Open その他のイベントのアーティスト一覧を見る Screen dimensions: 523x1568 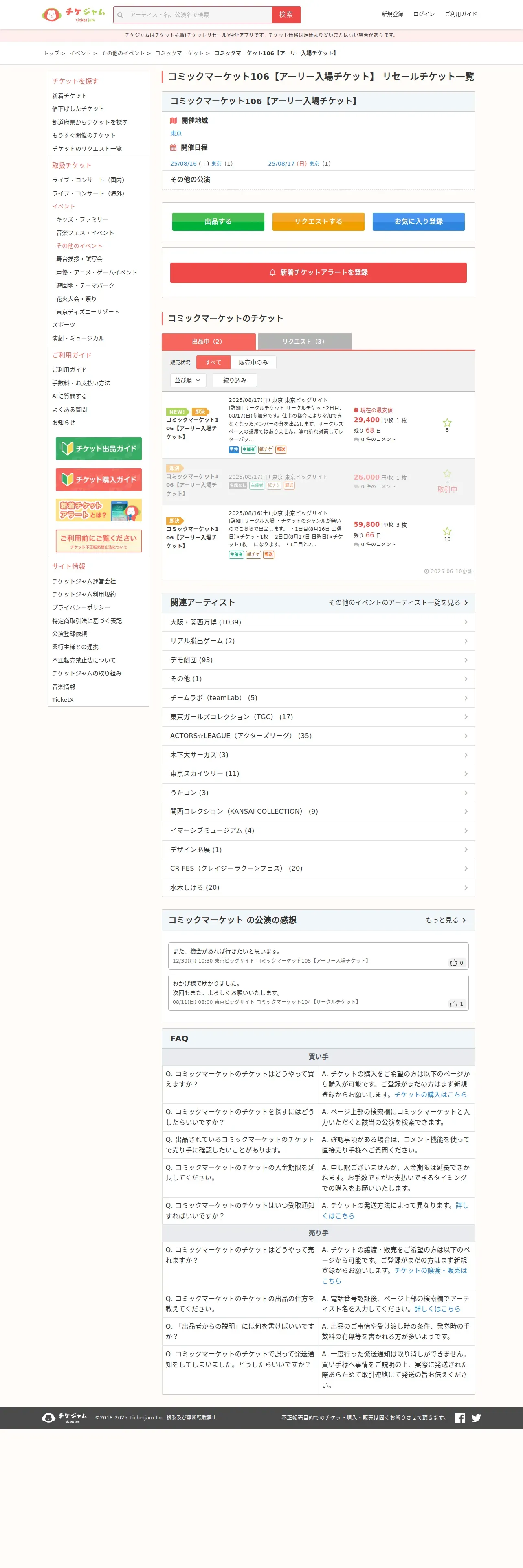pos(398,602)
